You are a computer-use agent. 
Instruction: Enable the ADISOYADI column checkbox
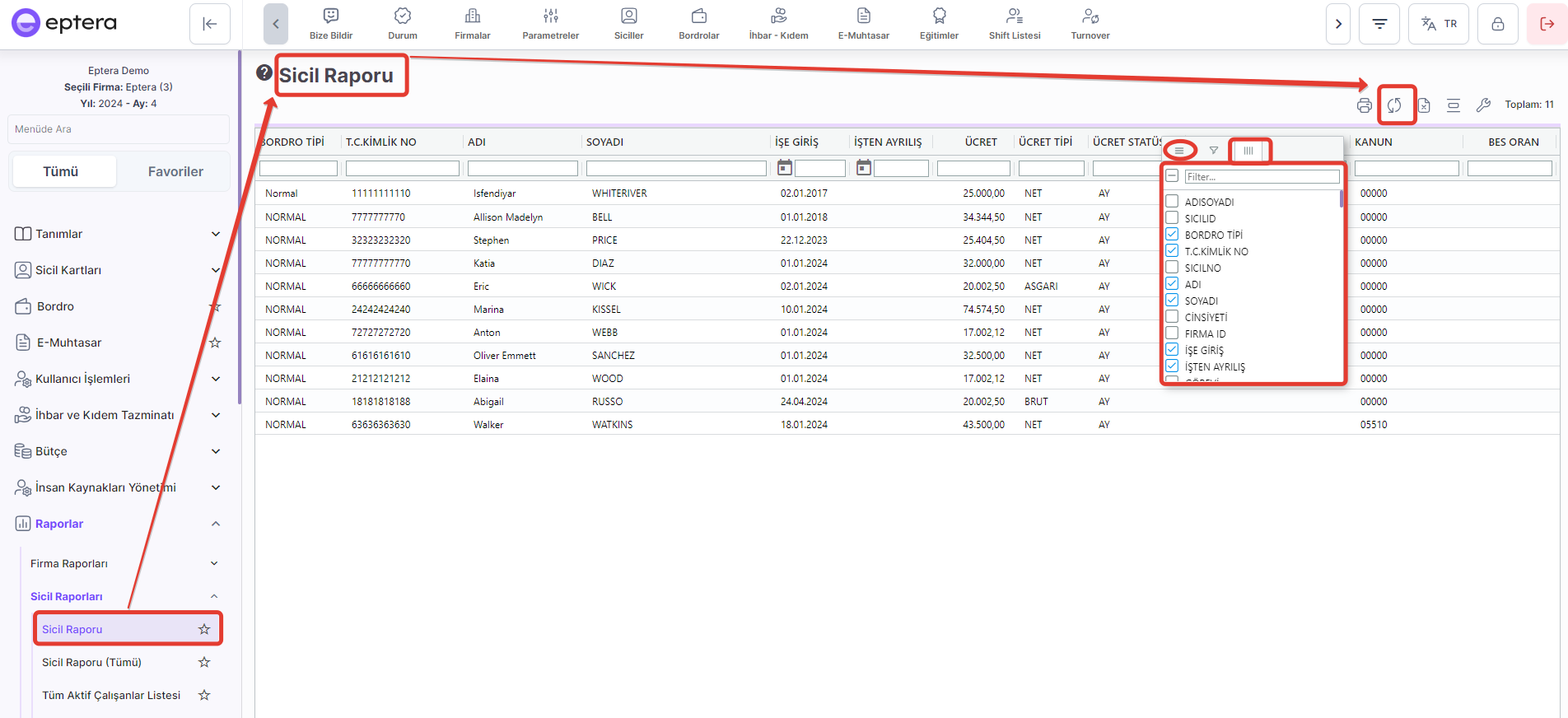click(1172, 202)
